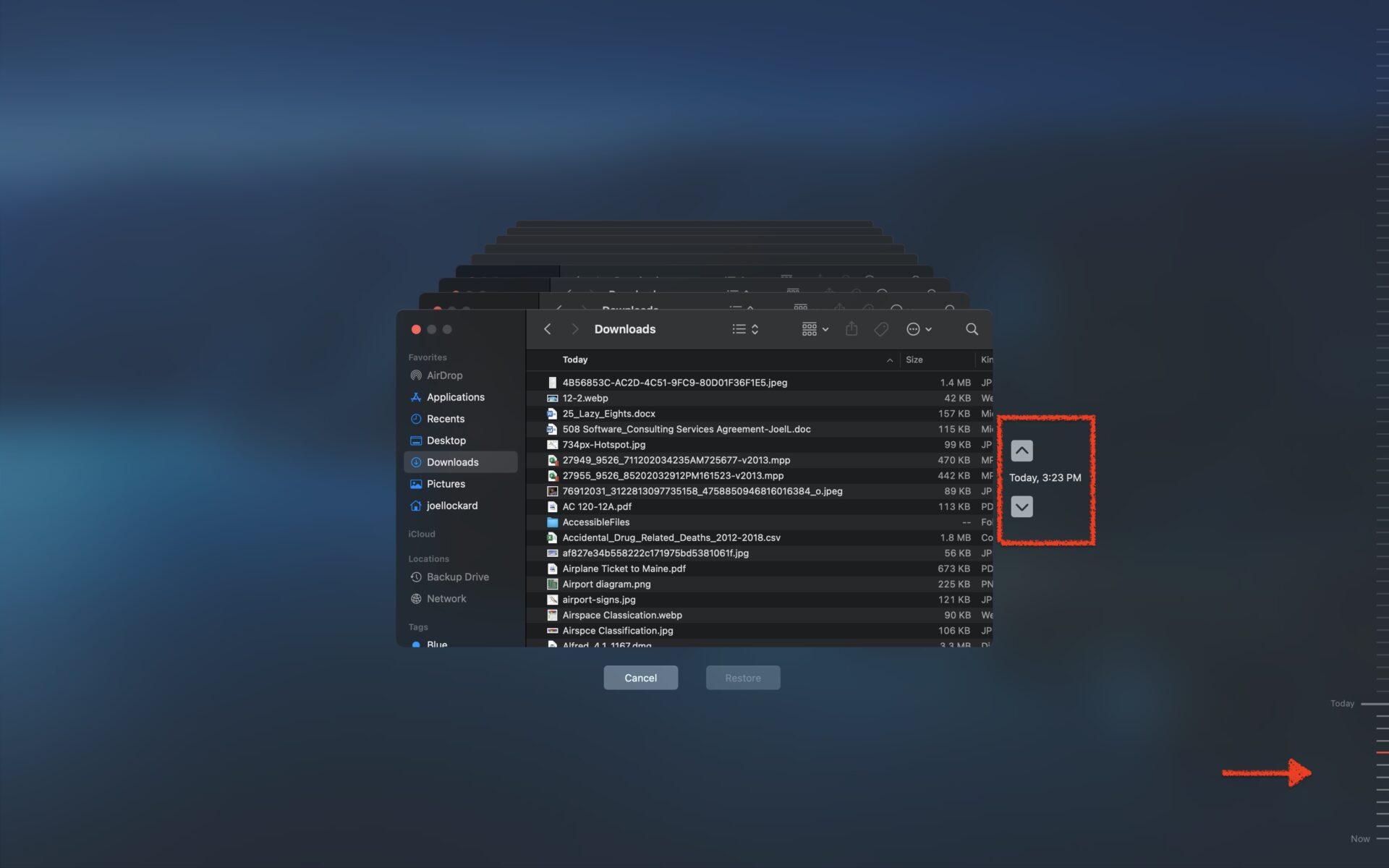Select the Blue tag in the sidebar
The height and width of the screenshot is (868, 1389).
tap(436, 644)
